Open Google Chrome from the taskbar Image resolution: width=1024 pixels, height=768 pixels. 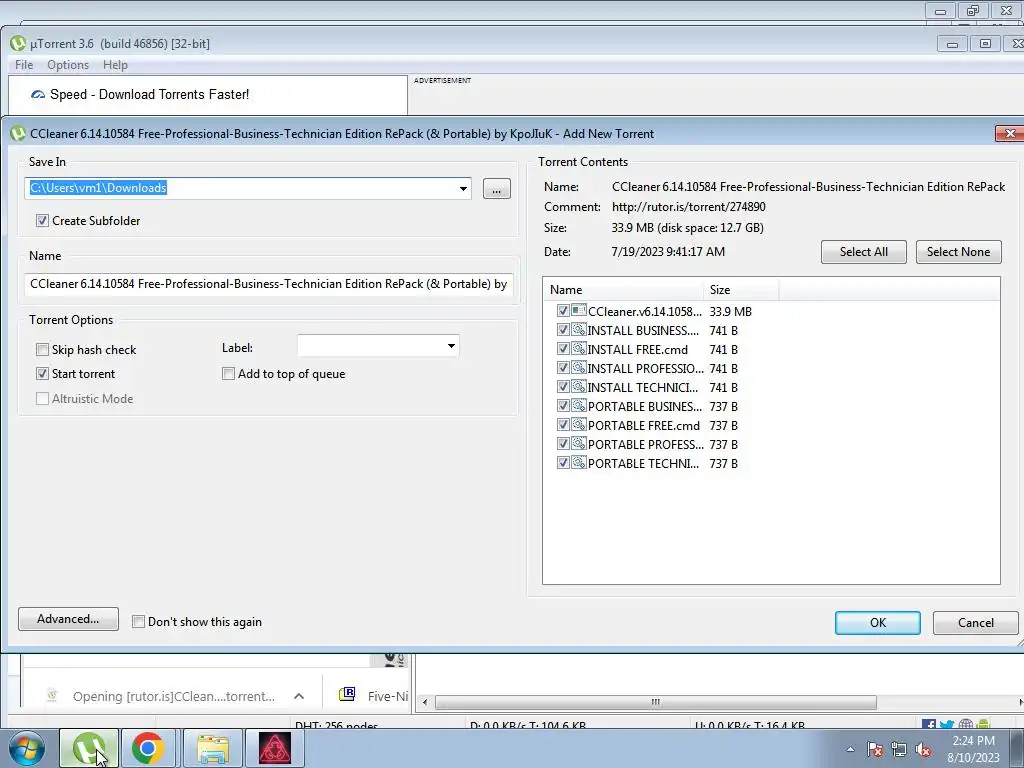point(148,748)
